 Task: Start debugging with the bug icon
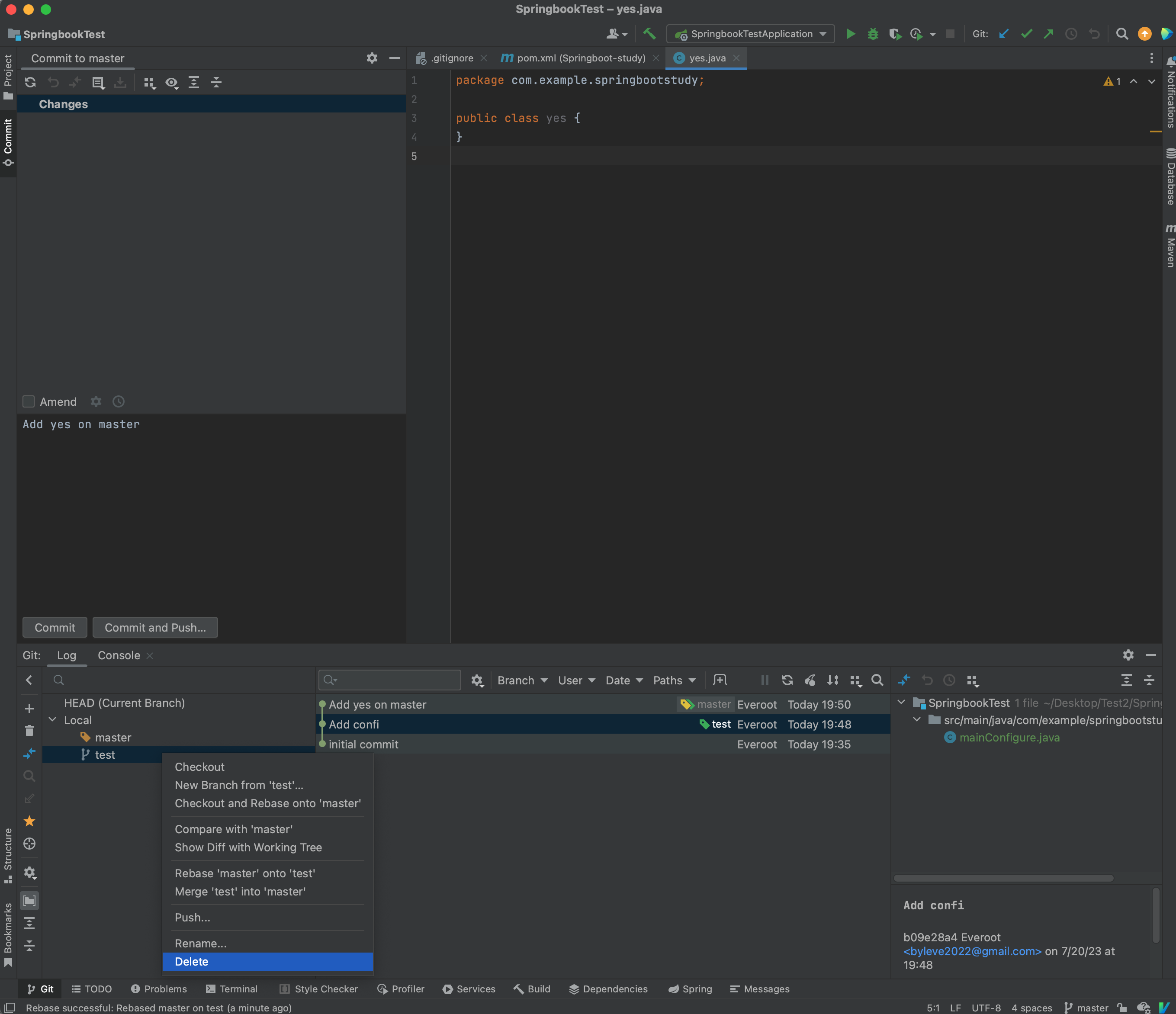coord(873,34)
